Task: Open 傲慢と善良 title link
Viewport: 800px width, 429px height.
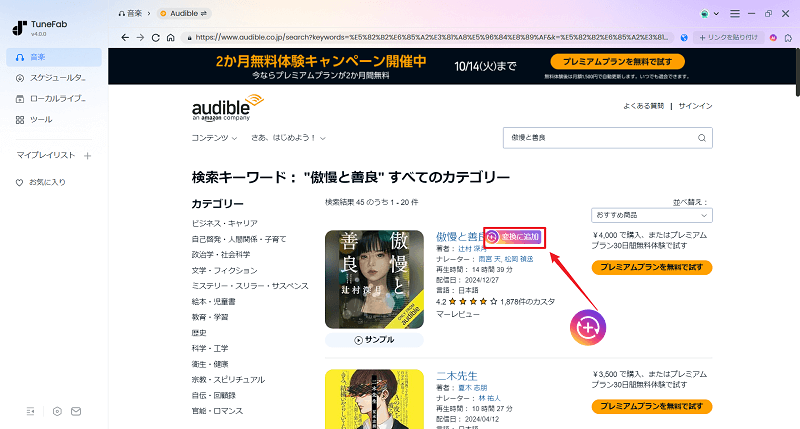Action: coord(459,237)
